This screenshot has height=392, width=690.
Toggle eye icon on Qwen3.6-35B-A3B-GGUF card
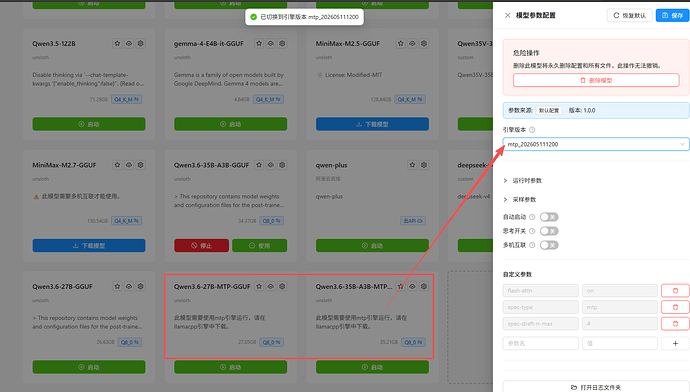pyautogui.click(x=271, y=165)
